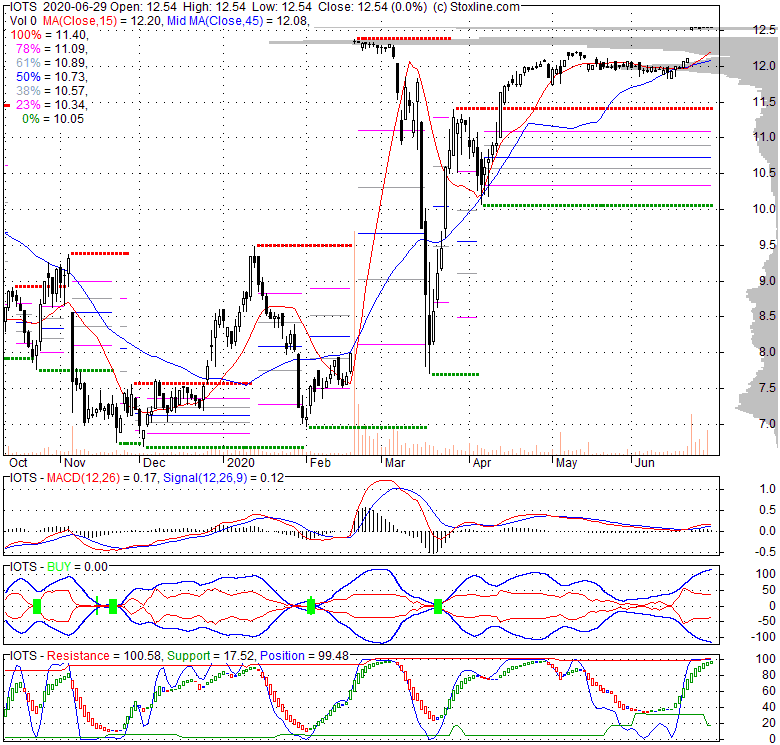
Task: Click the 23% = 10.34 retracement level
Action: click(52, 104)
